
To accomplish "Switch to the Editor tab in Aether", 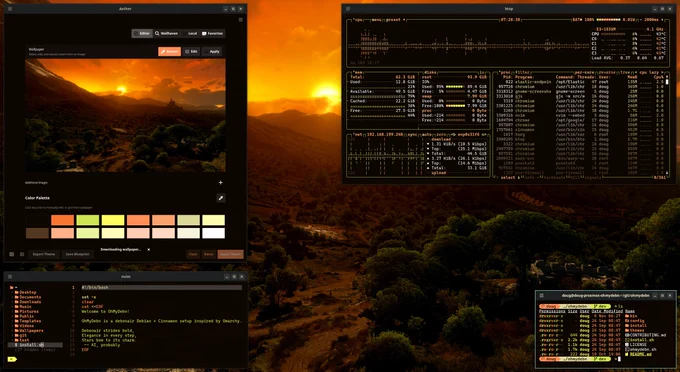I will (142, 33).
